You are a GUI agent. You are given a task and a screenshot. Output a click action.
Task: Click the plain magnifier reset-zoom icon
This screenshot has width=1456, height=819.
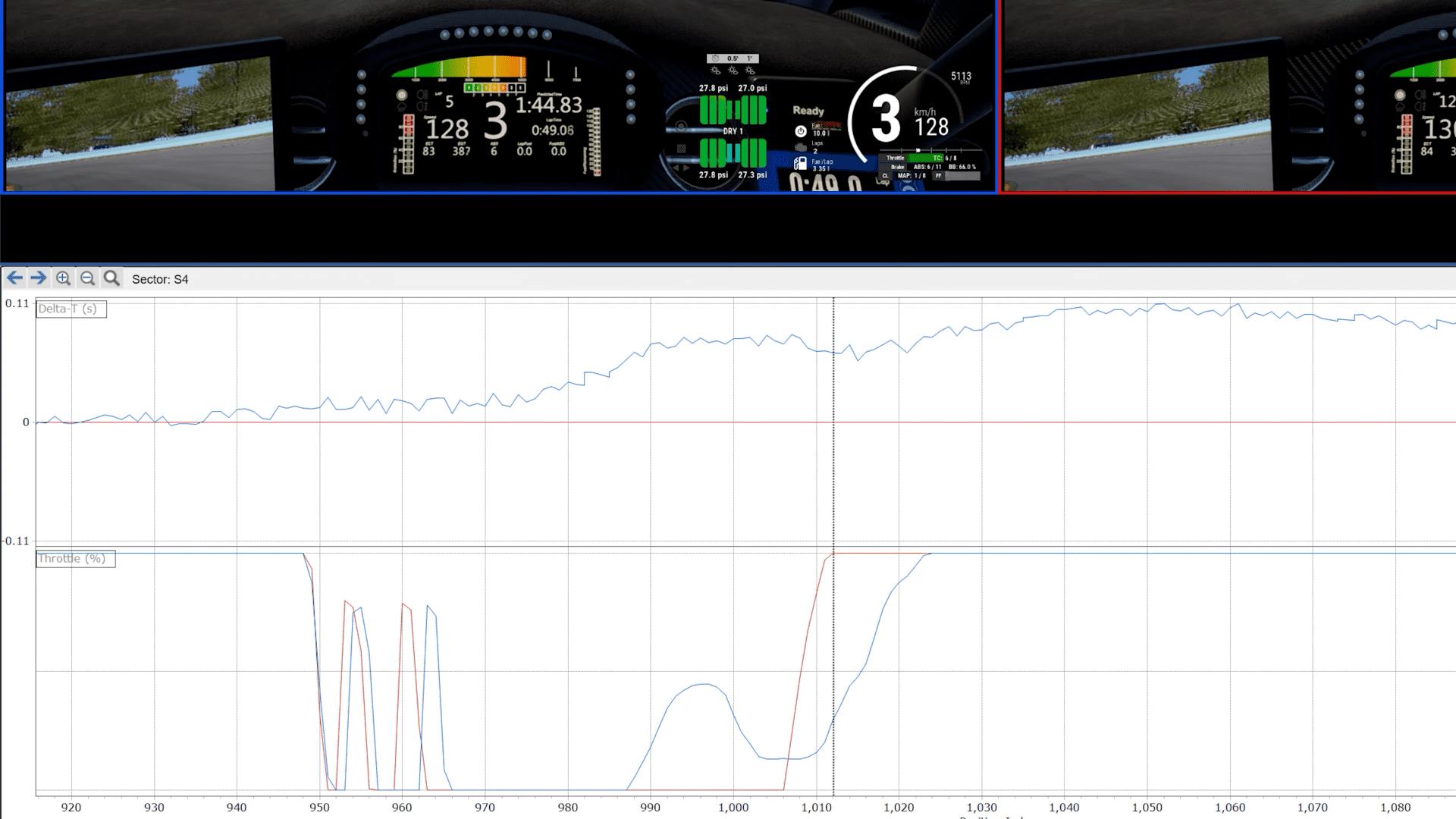(x=111, y=278)
